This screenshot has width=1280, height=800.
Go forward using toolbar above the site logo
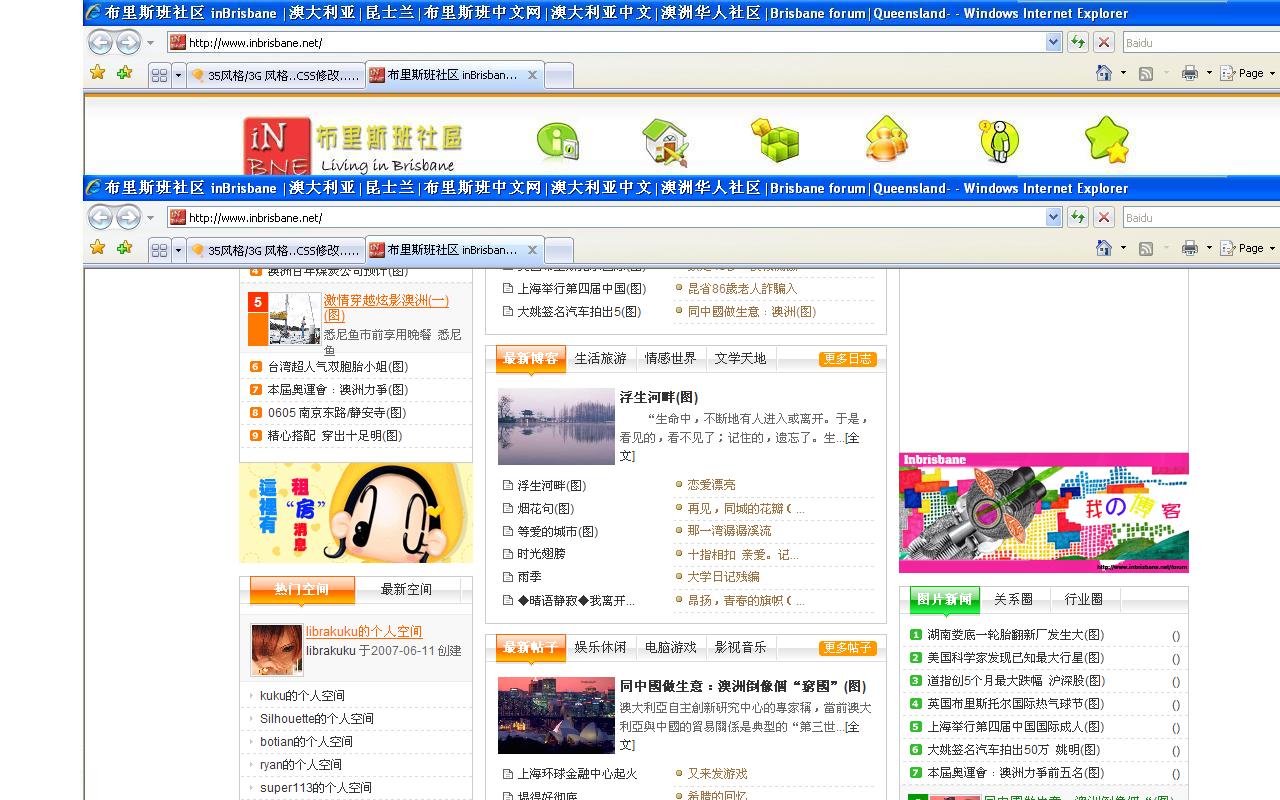(128, 42)
